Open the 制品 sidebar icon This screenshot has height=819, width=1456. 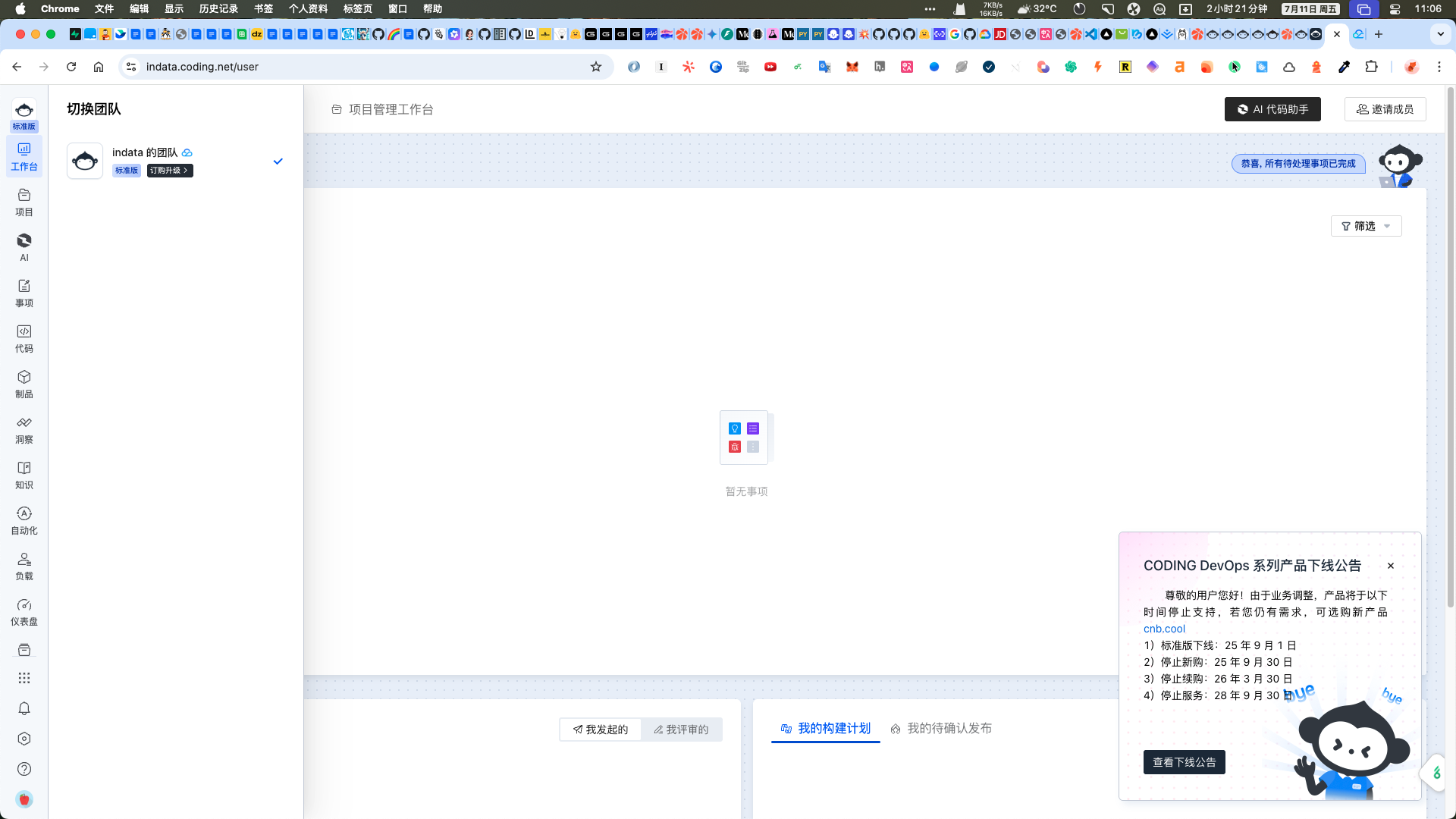24,384
